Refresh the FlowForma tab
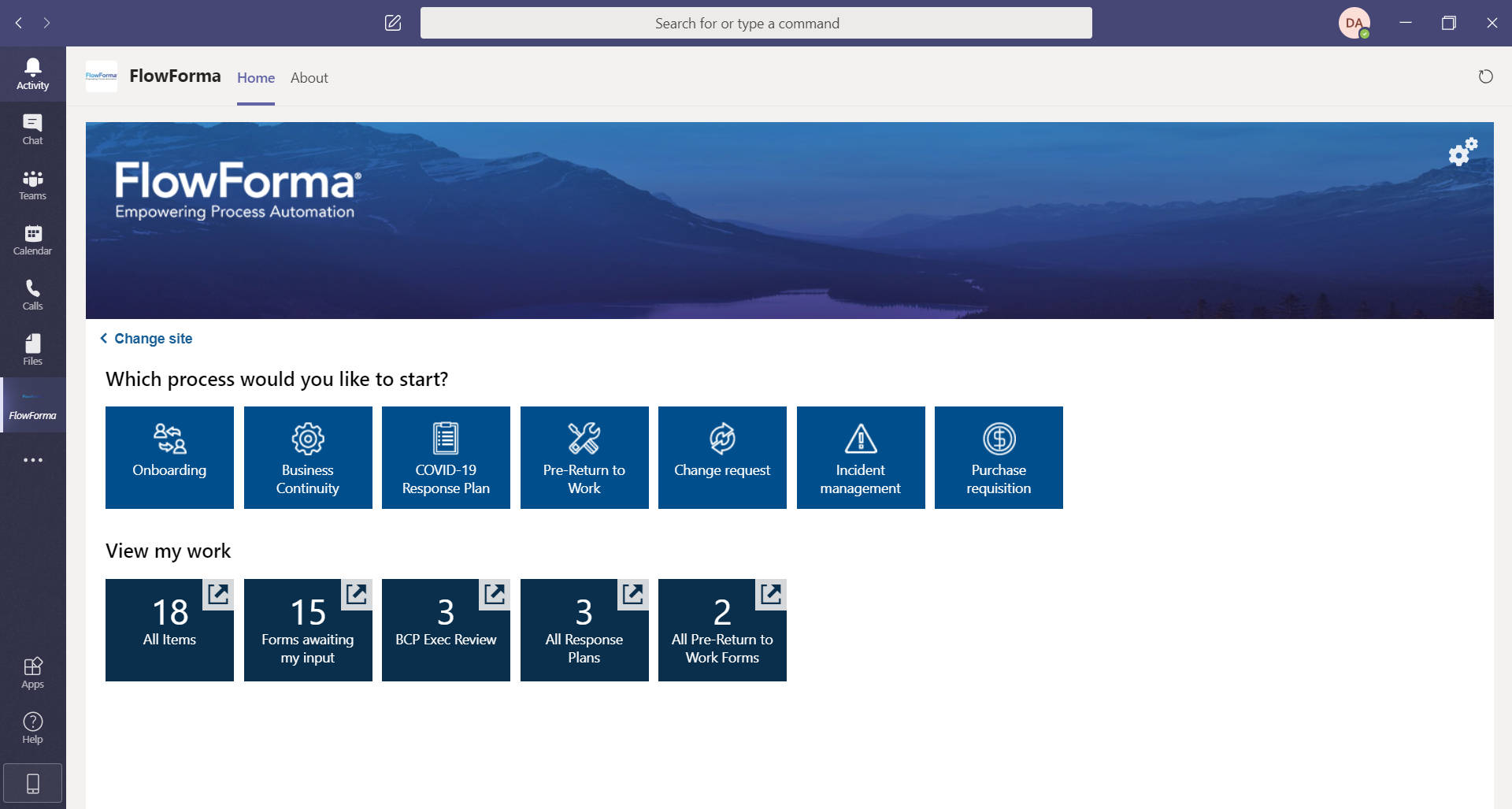 1485,76
